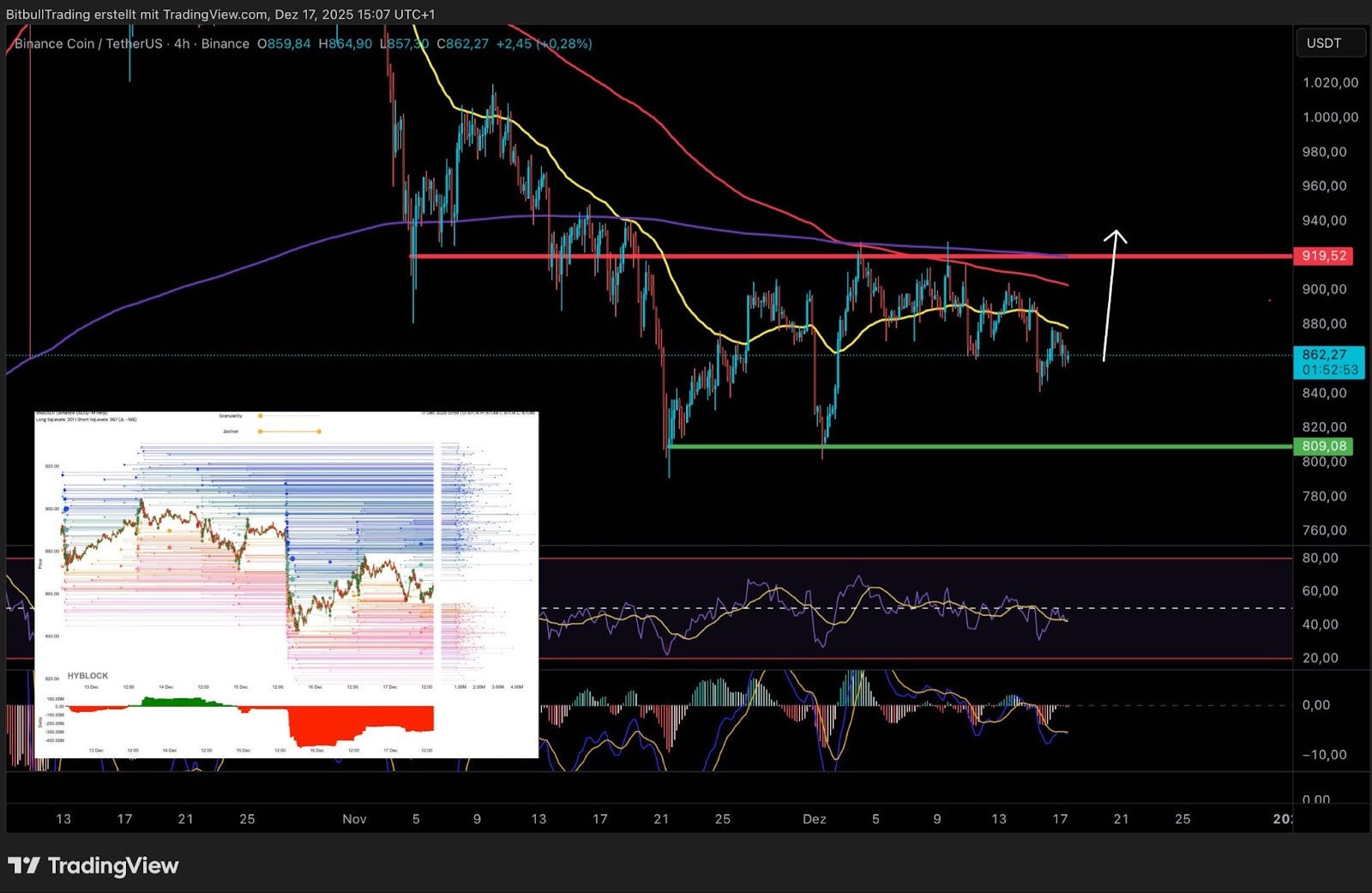Click the white upward arrow drawing
Image resolution: width=1372 pixels, height=893 pixels.
1110,294
